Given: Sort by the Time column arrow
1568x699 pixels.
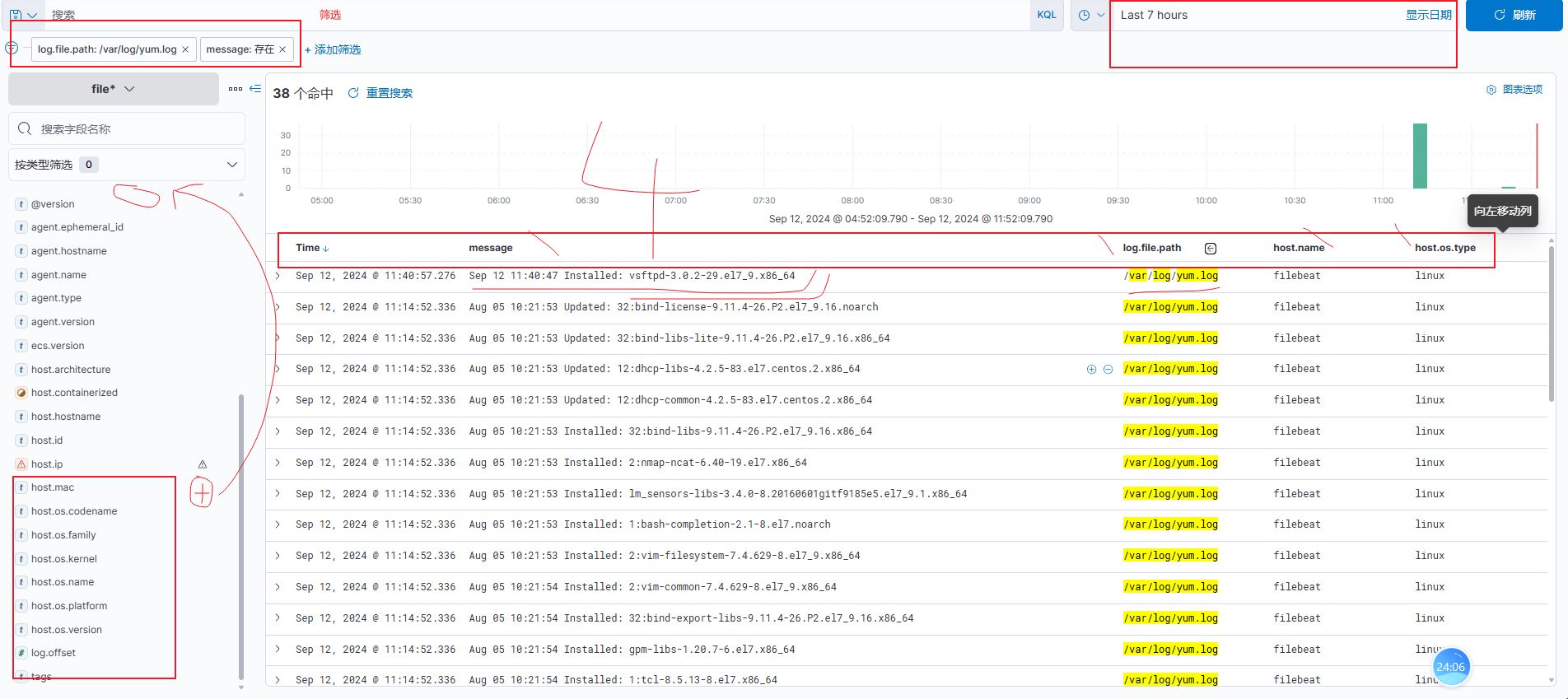Looking at the screenshot, I should coord(326,249).
